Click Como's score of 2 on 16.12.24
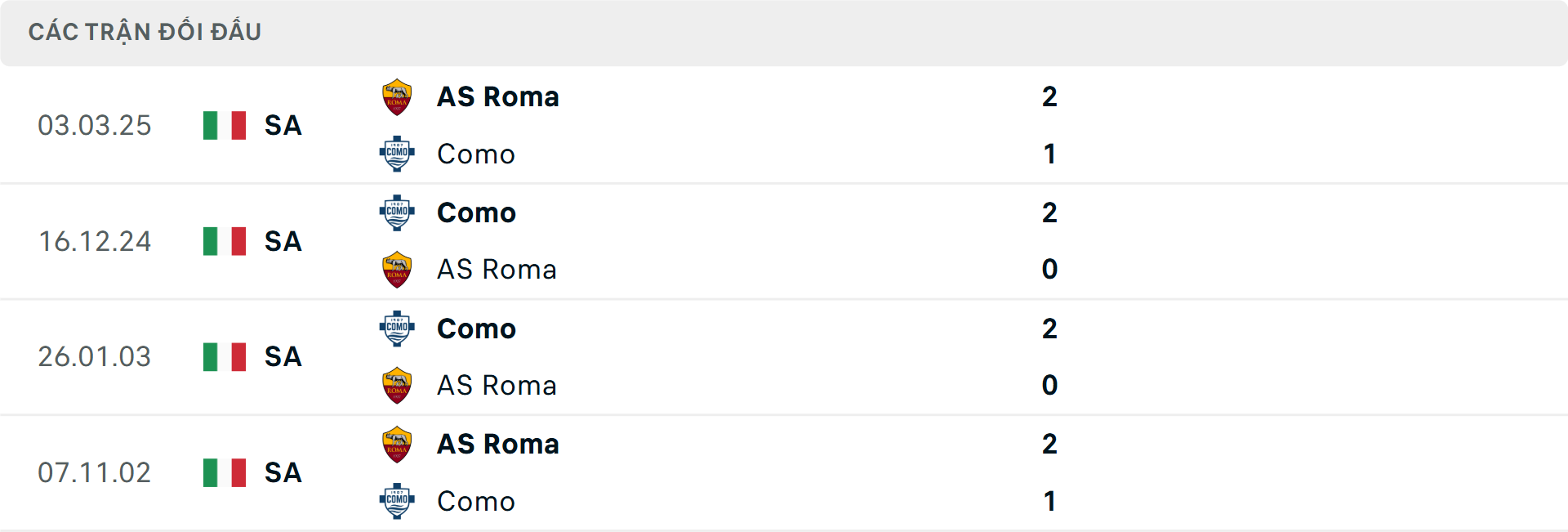Image resolution: width=1568 pixels, height=532 pixels. (1049, 213)
